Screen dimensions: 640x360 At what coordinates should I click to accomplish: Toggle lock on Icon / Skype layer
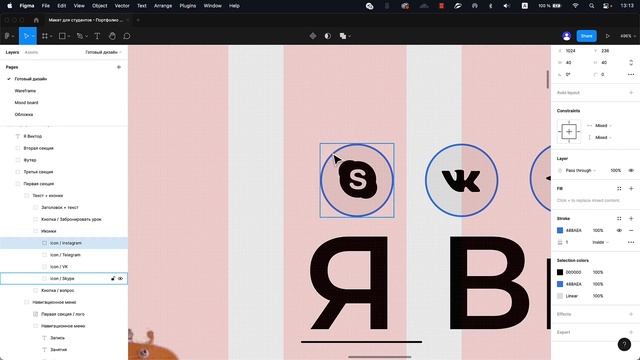coord(113,278)
